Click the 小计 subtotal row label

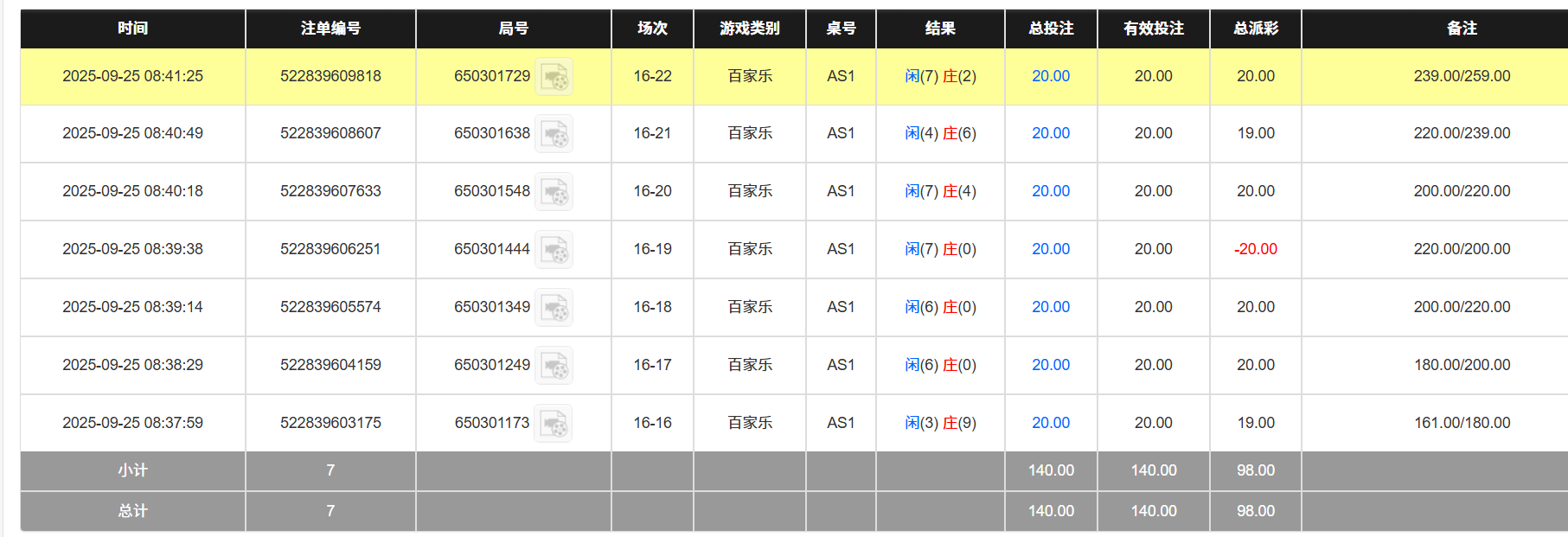point(132,470)
